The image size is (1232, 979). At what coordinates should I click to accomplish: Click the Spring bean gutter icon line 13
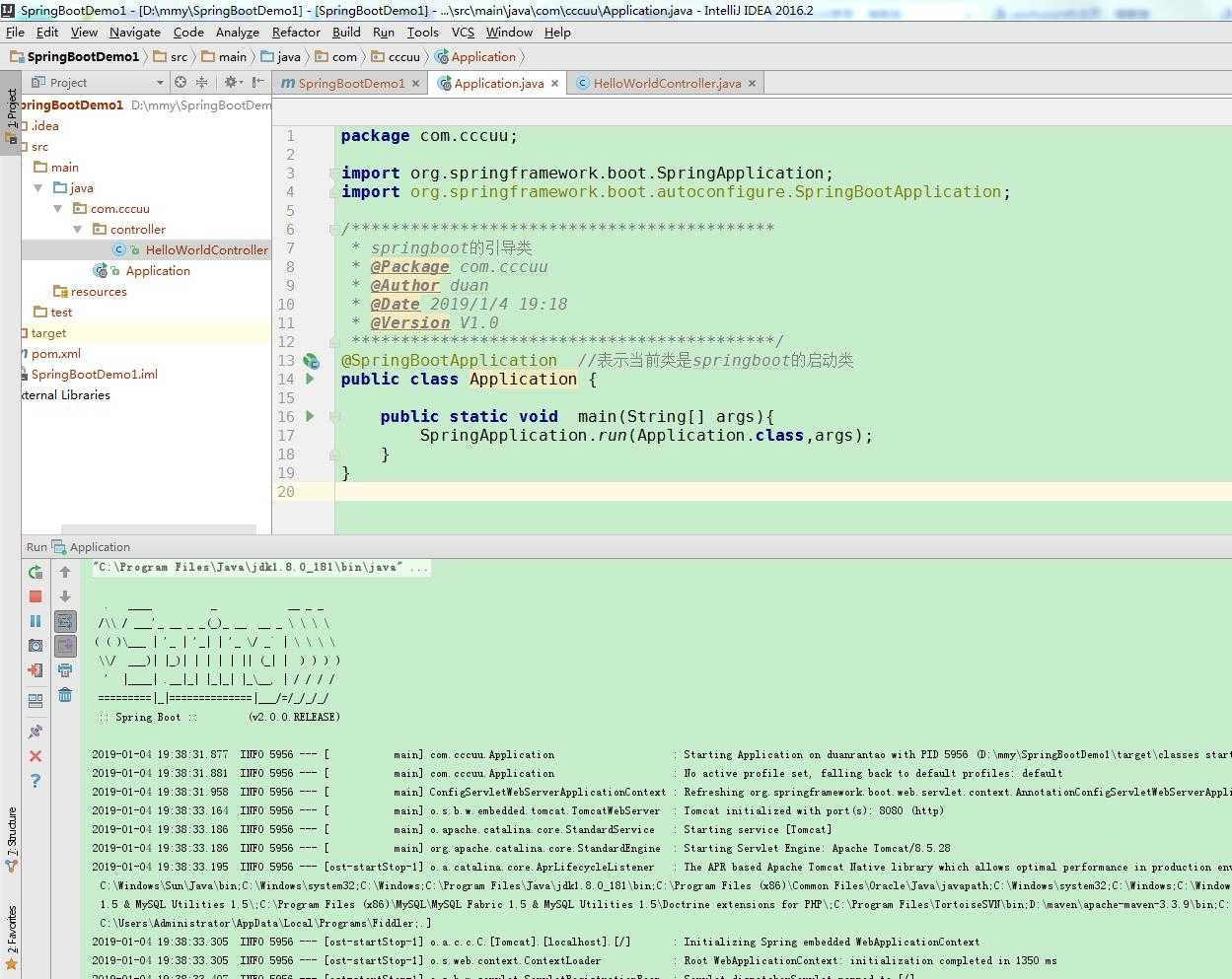(311, 361)
